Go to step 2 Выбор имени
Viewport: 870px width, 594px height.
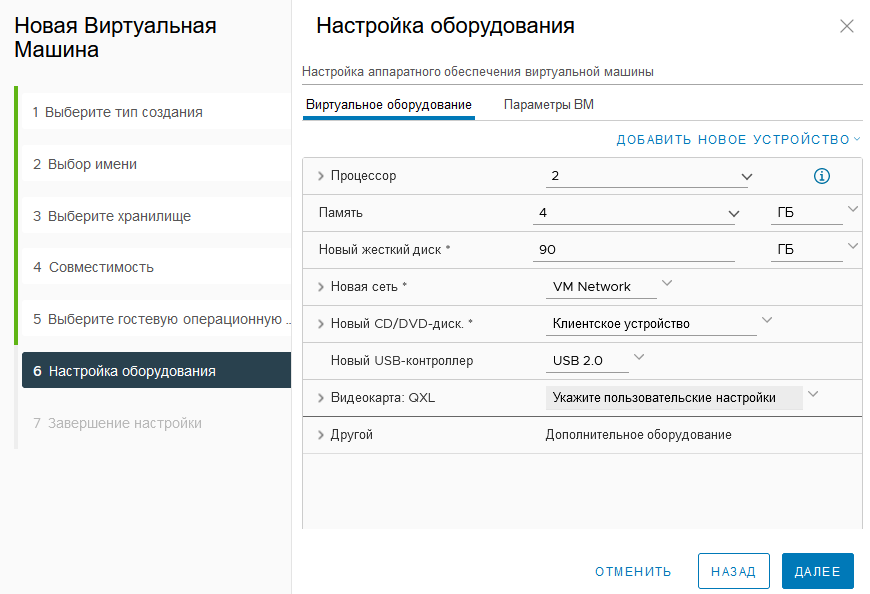coord(156,164)
